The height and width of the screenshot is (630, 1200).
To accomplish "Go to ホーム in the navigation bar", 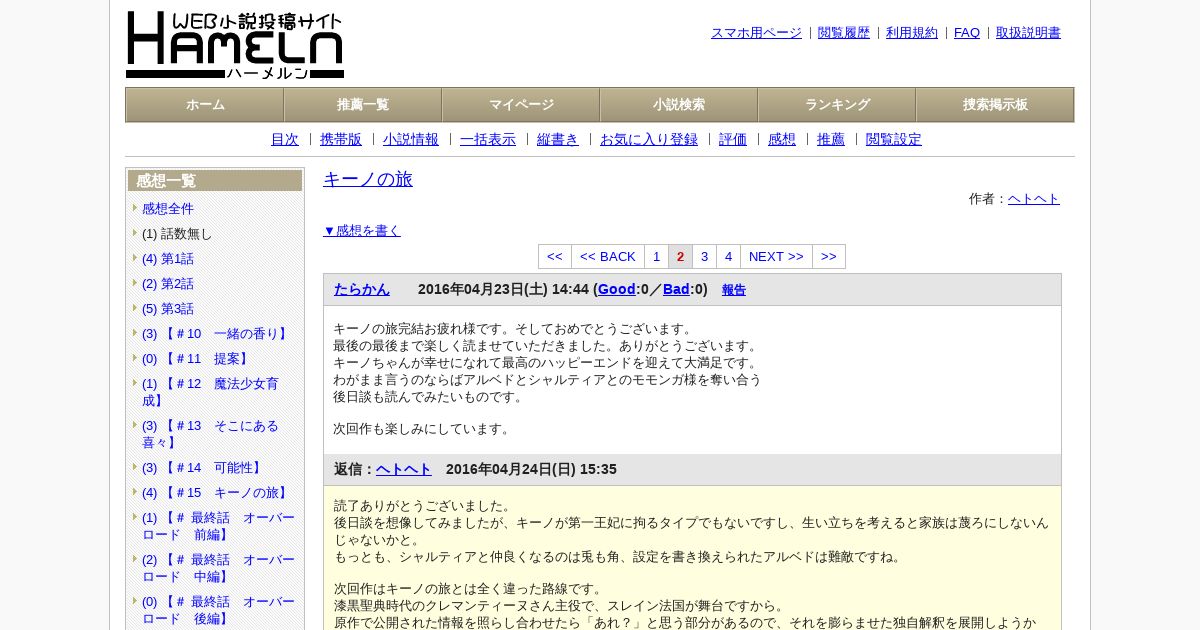I will [205, 105].
